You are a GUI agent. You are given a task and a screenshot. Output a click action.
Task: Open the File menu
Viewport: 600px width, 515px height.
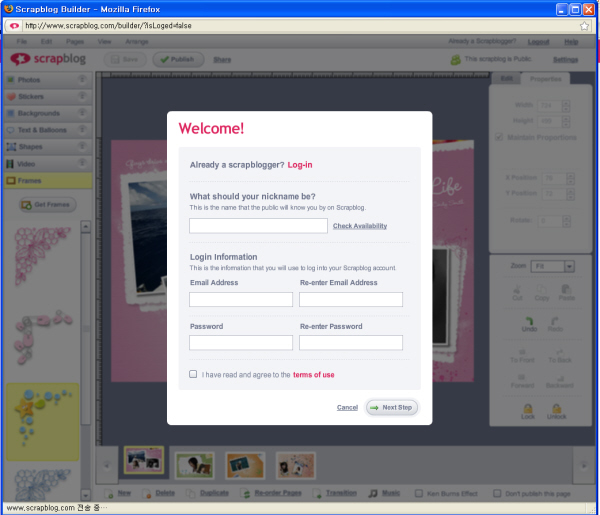pyautogui.click(x=22, y=41)
